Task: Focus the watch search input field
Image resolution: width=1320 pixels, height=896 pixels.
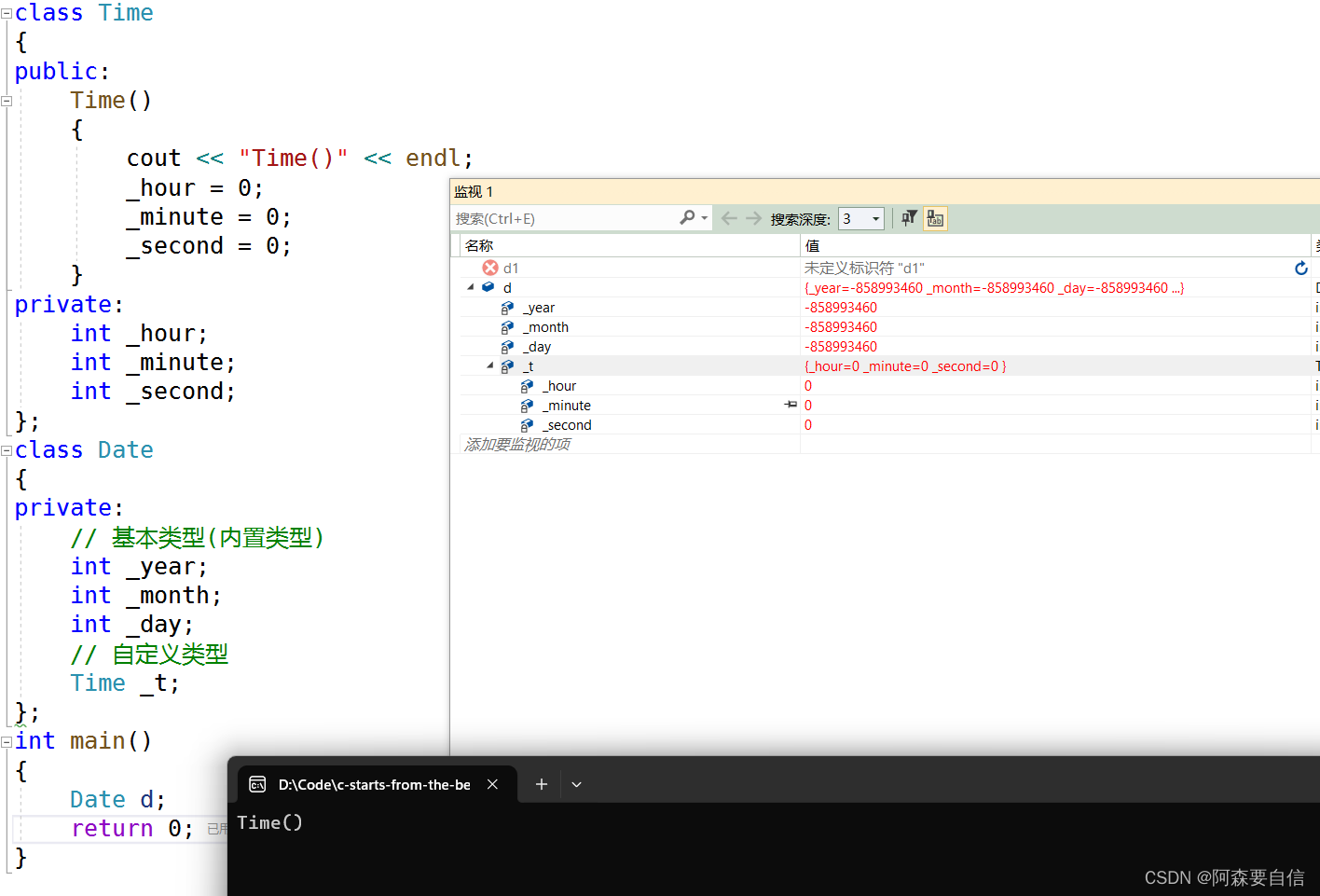Action: [x=566, y=218]
